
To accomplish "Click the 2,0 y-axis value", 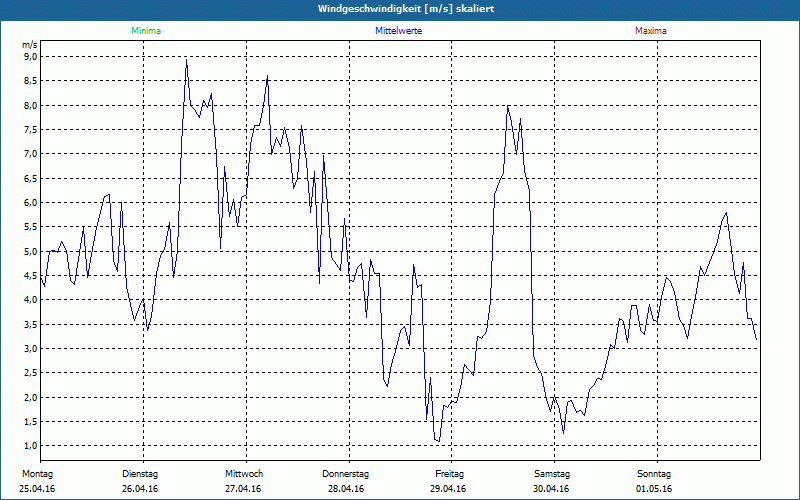I will coord(31,397).
